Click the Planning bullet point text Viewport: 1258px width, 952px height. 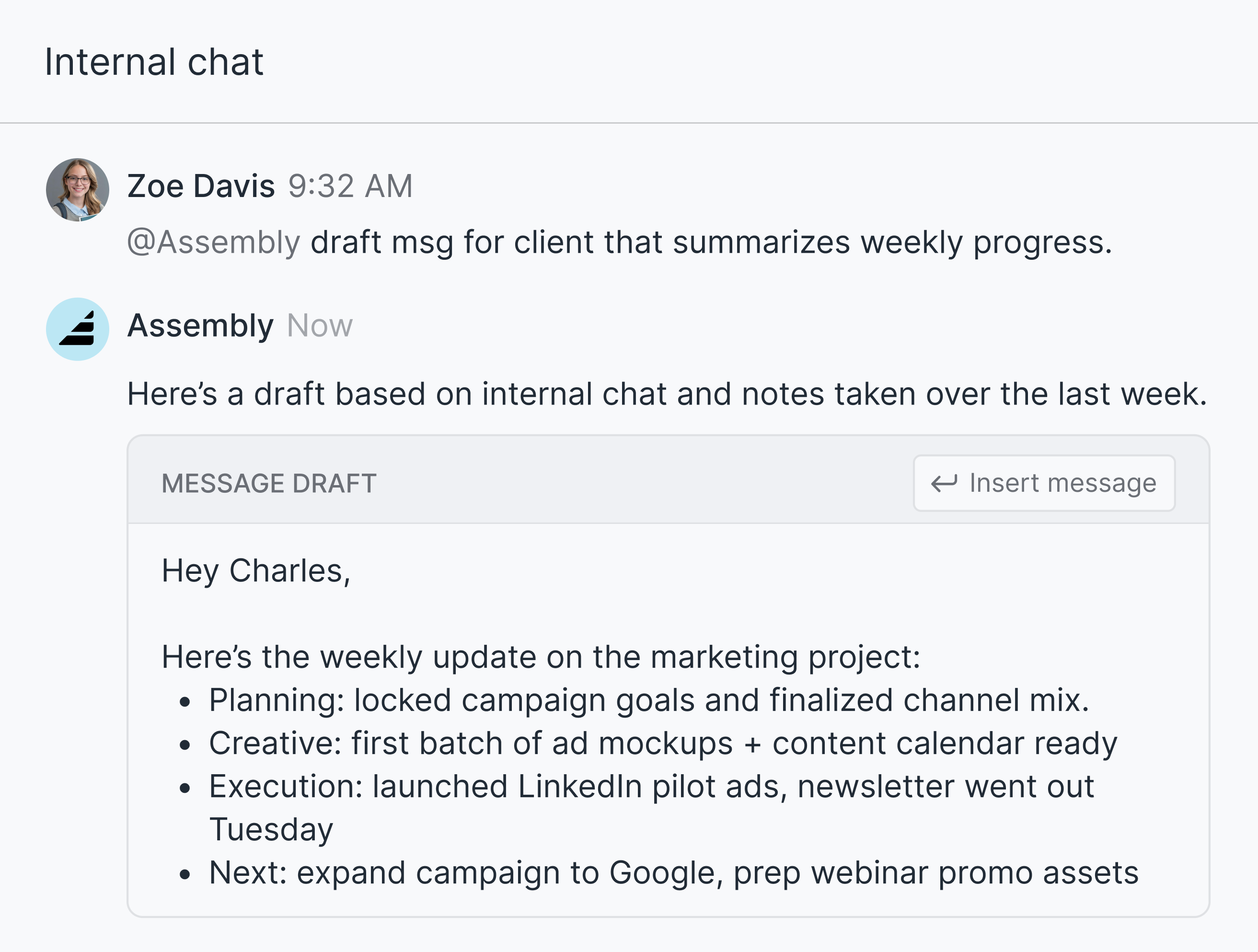point(648,700)
